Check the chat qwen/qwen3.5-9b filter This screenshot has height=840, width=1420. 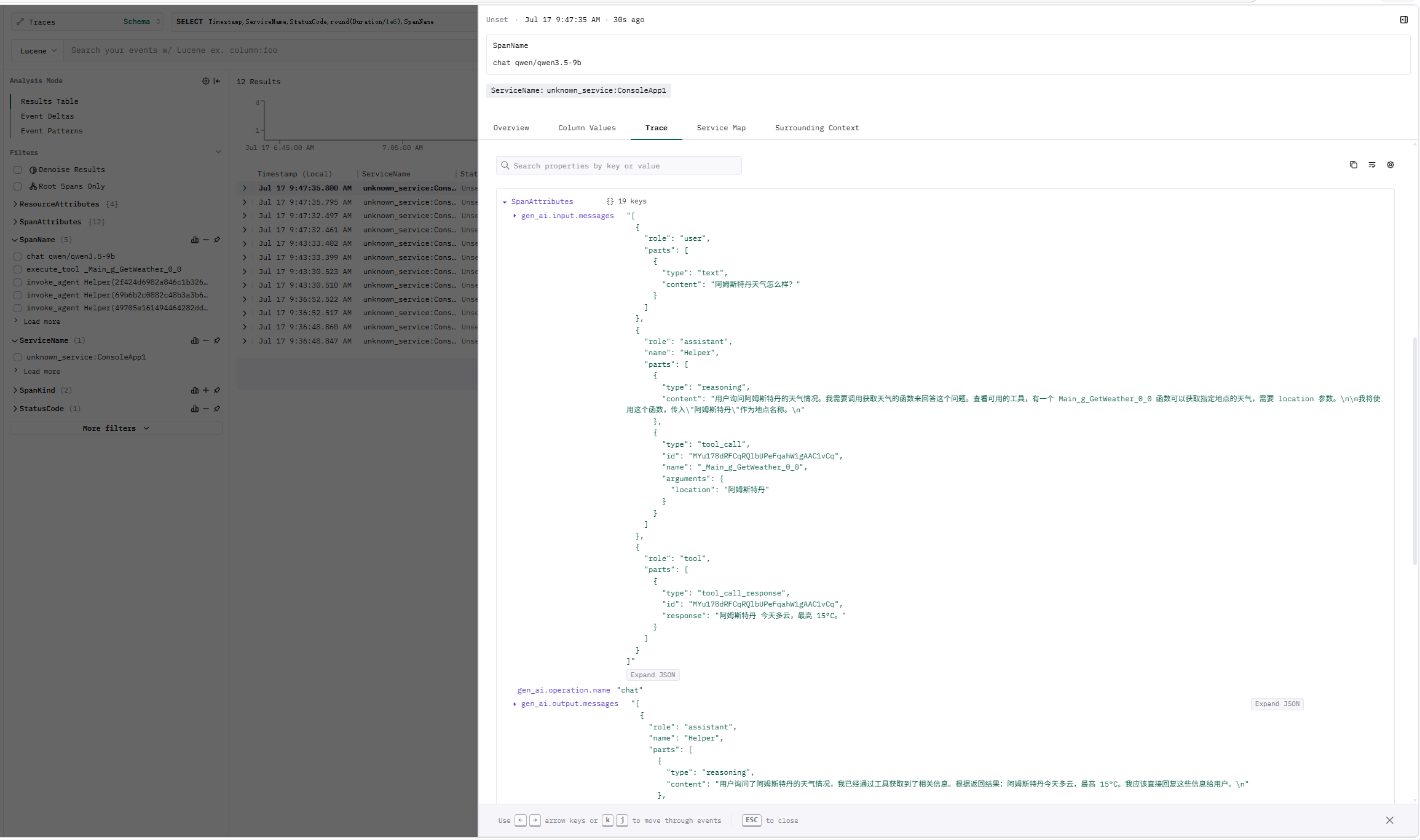pyautogui.click(x=17, y=256)
